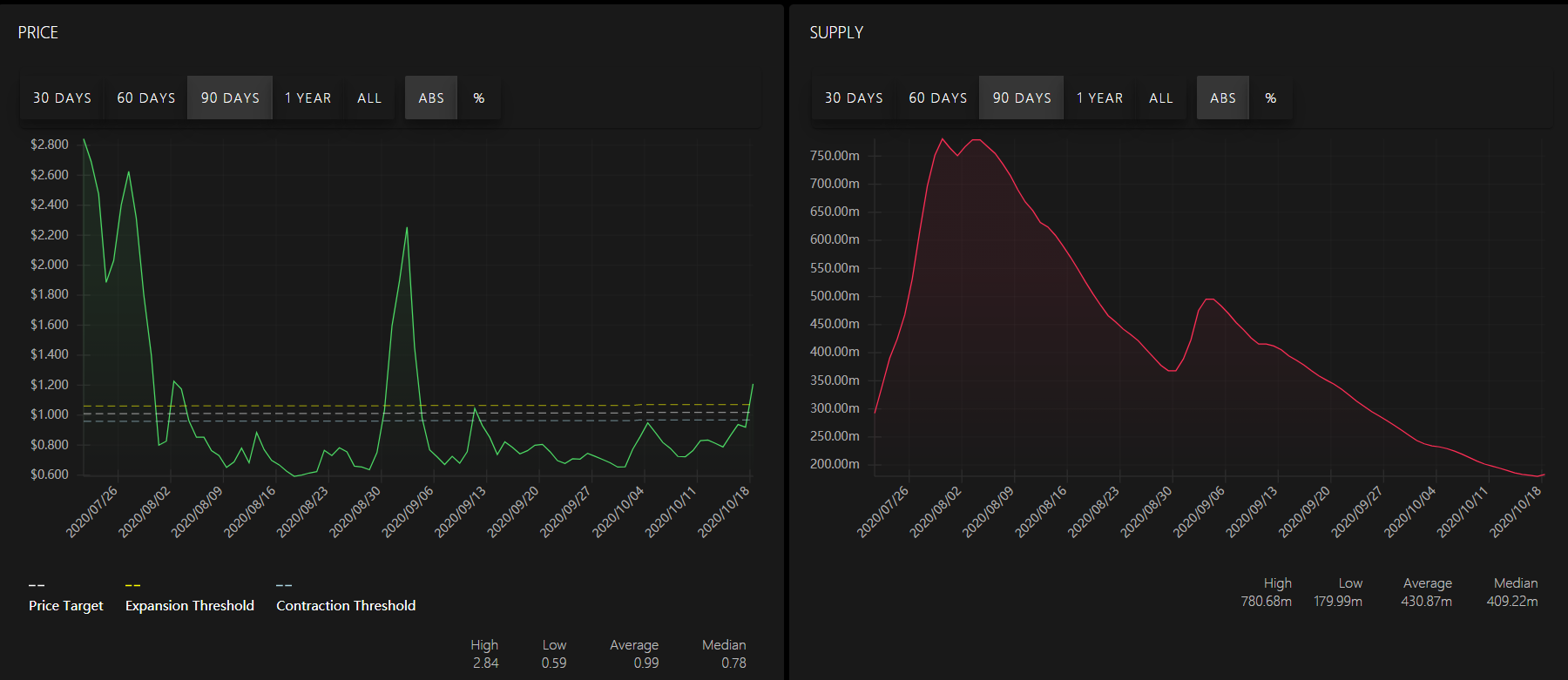Select 90 DAYS range on Price chart

pyautogui.click(x=230, y=98)
